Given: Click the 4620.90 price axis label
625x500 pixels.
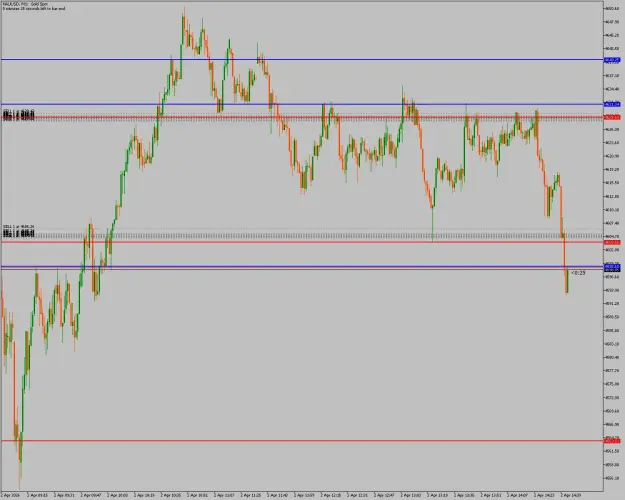Looking at the screenshot, I should tap(613, 156).
